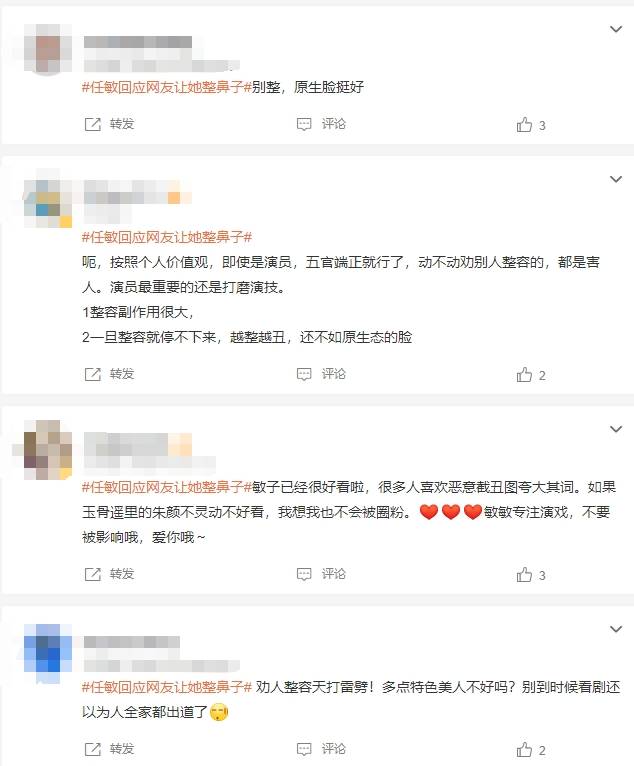Open hashtag link in fourth post
The height and width of the screenshot is (766, 634).
pos(167,687)
